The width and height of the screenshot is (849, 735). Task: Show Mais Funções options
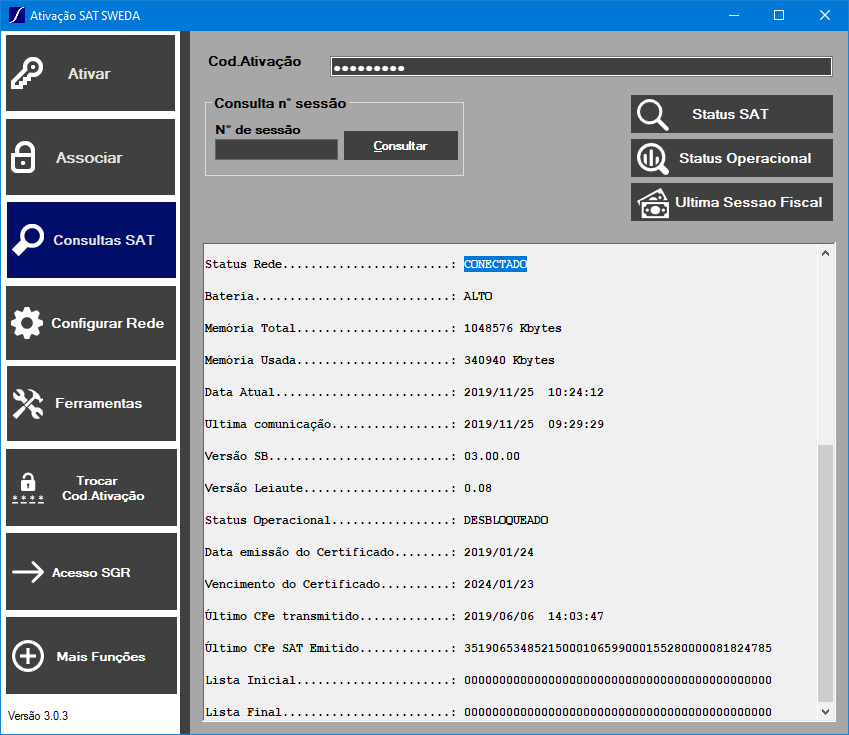coord(92,656)
